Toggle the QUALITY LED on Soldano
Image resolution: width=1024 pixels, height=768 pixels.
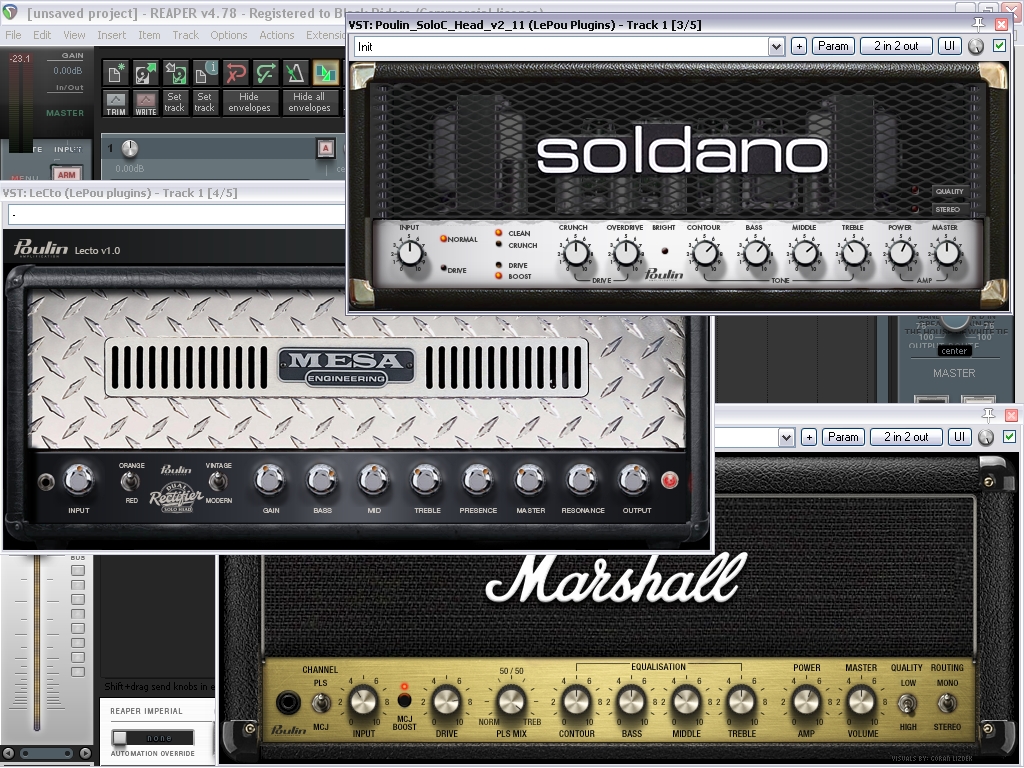(916, 191)
